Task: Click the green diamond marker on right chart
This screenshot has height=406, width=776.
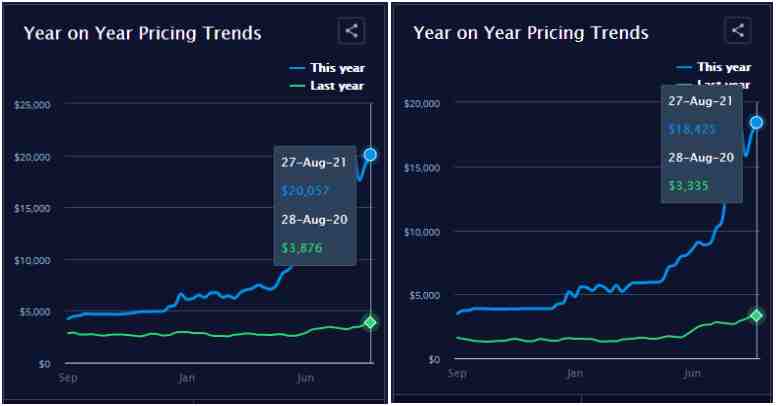Action: tap(757, 316)
